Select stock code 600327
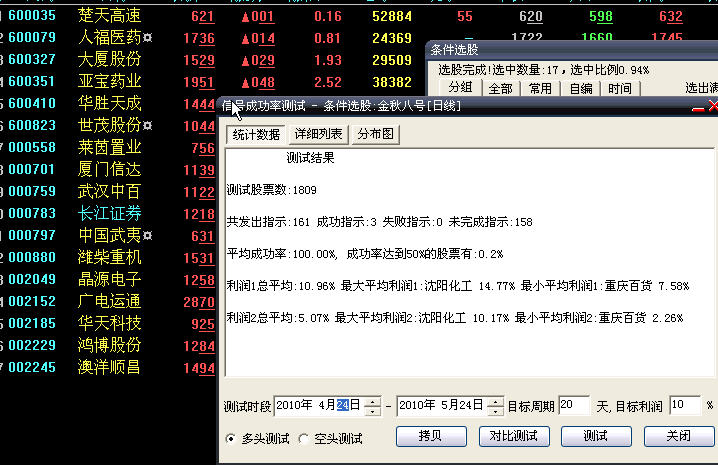This screenshot has height=465, width=718. [32, 59]
